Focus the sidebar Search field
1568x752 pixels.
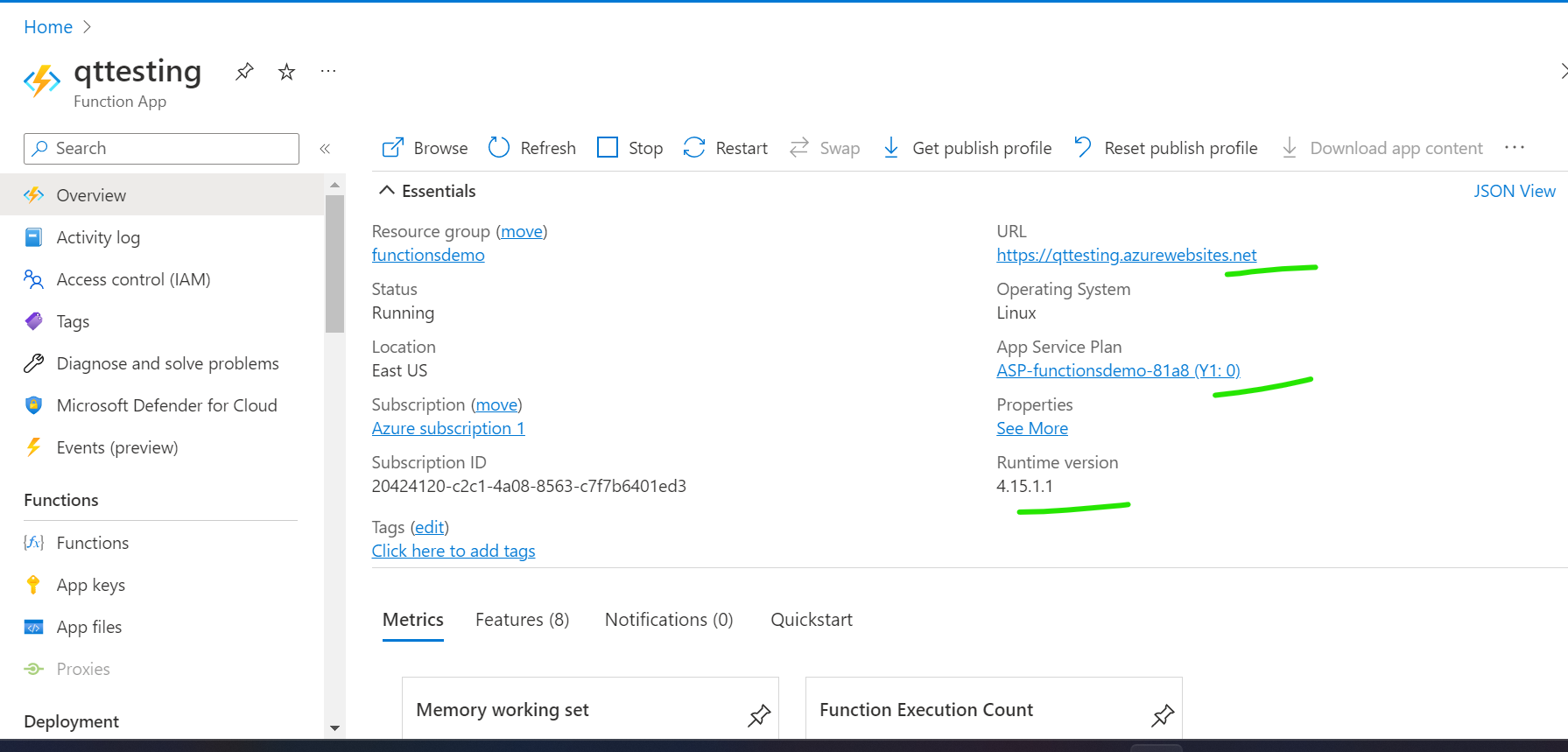click(161, 149)
